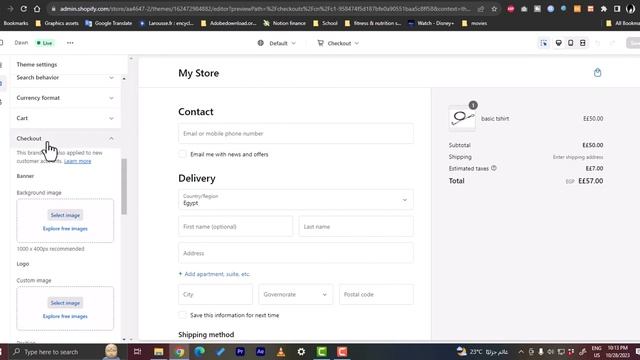The image size is (640, 360).
Task: Open Task View in taskbar
Action: pyautogui.click(x=138, y=351)
